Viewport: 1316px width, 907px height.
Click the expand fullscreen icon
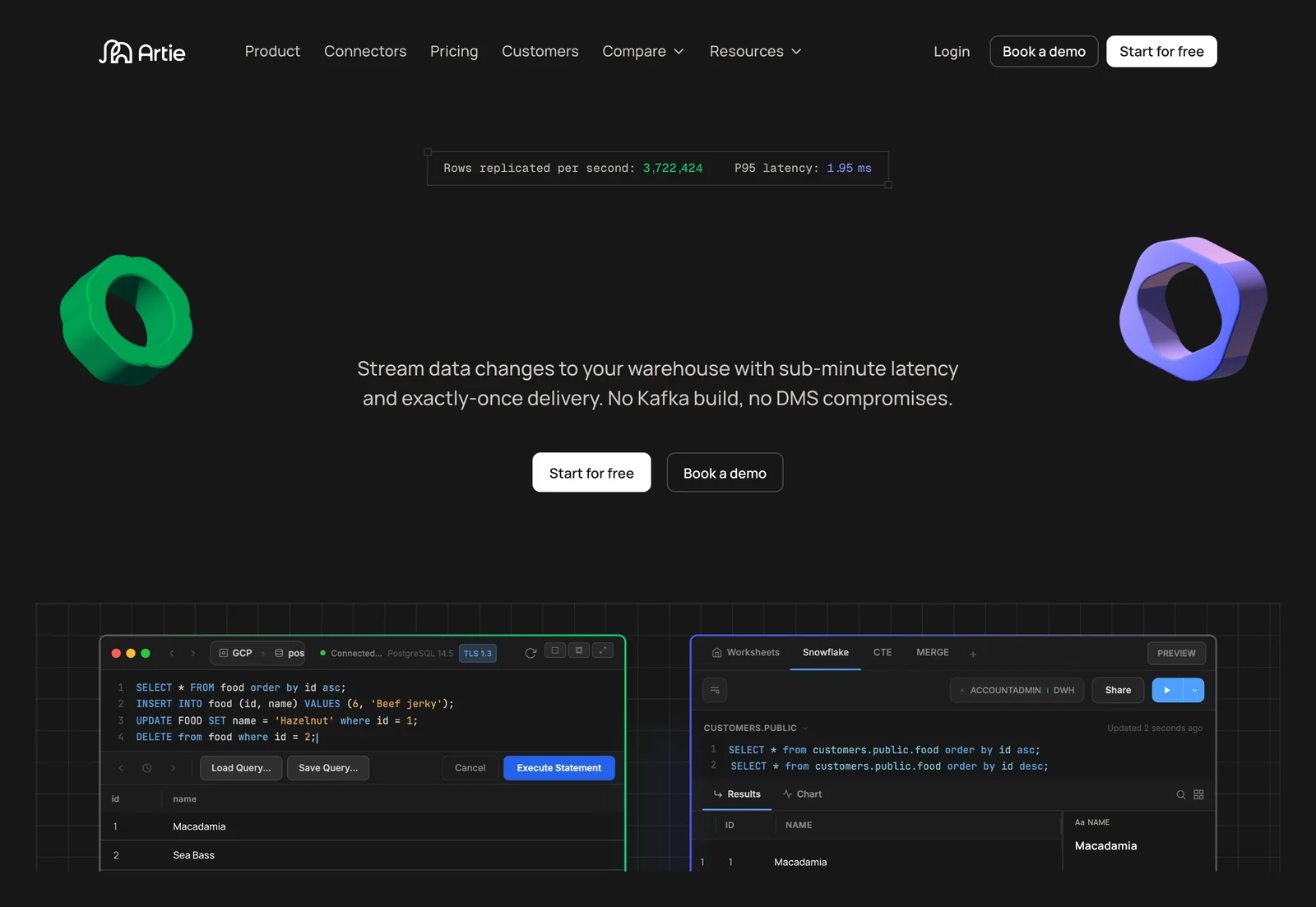[603, 650]
